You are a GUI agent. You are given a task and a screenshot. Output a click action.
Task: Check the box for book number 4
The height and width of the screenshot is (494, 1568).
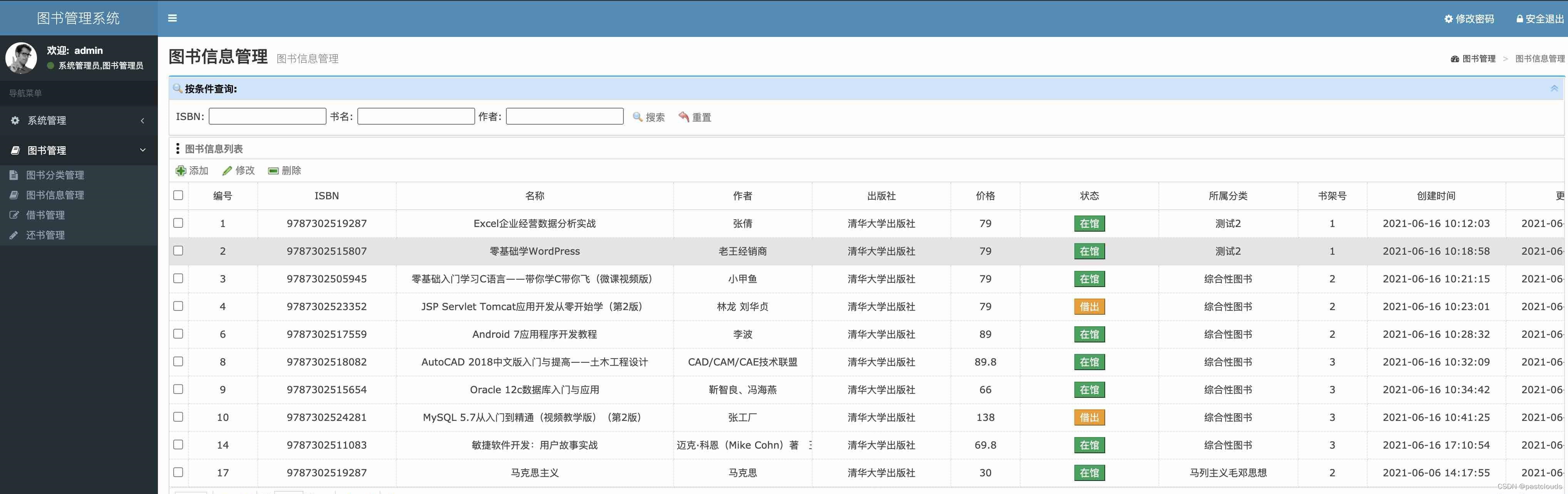[x=178, y=306]
